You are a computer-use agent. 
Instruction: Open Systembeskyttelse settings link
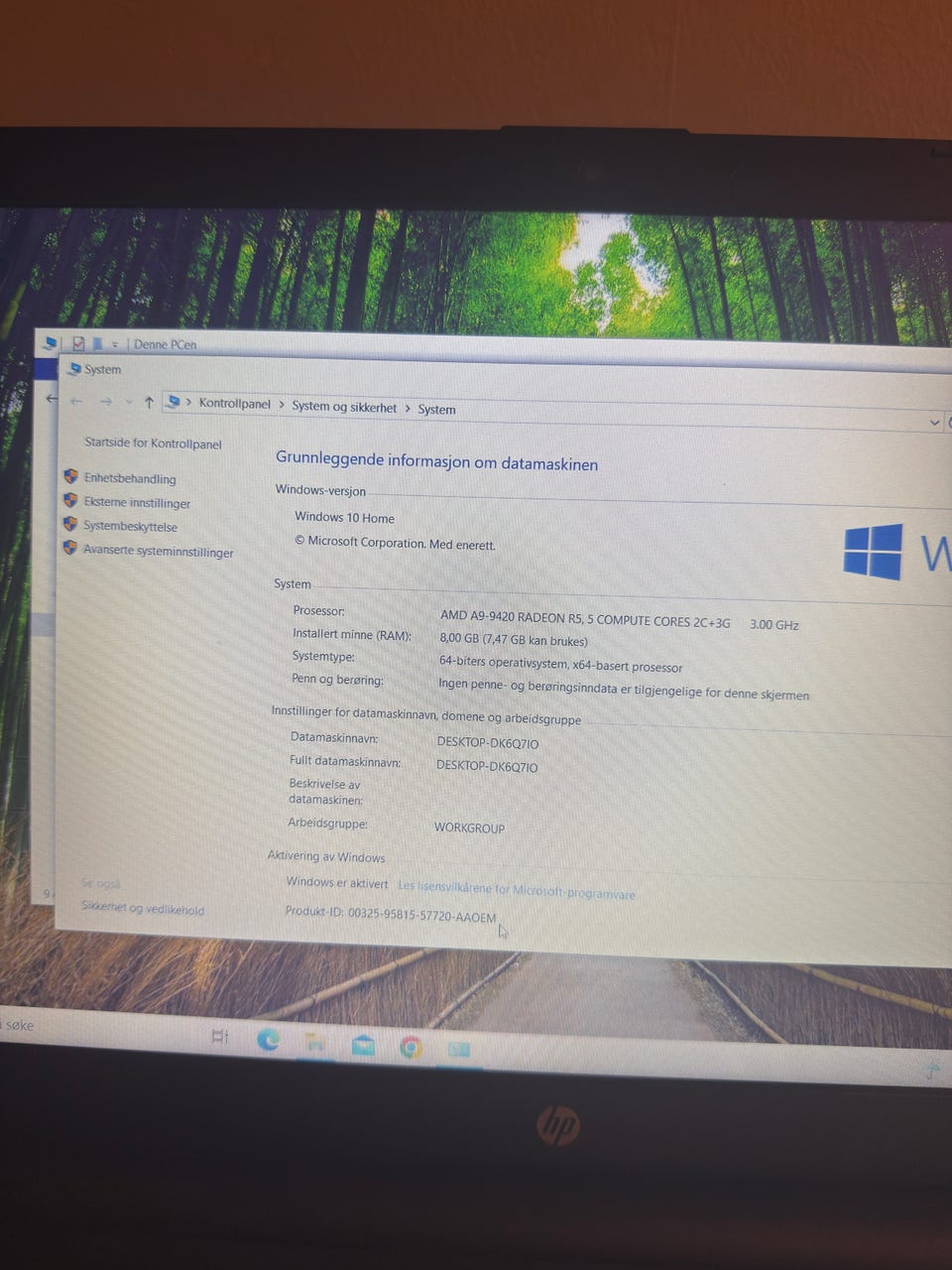coord(130,527)
